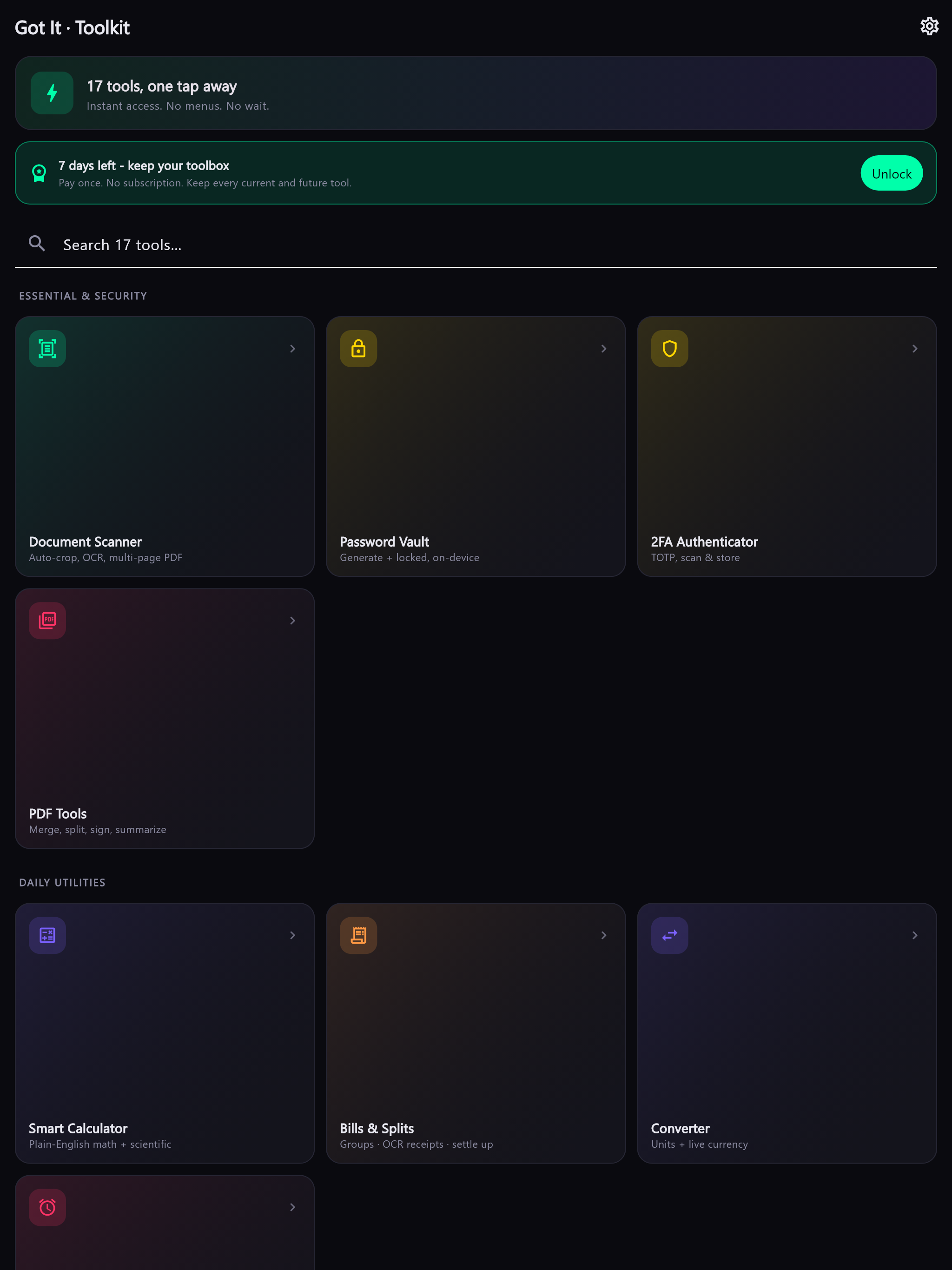Open Converter via its chevron
This screenshot has height=1270, width=952.
[x=915, y=935]
